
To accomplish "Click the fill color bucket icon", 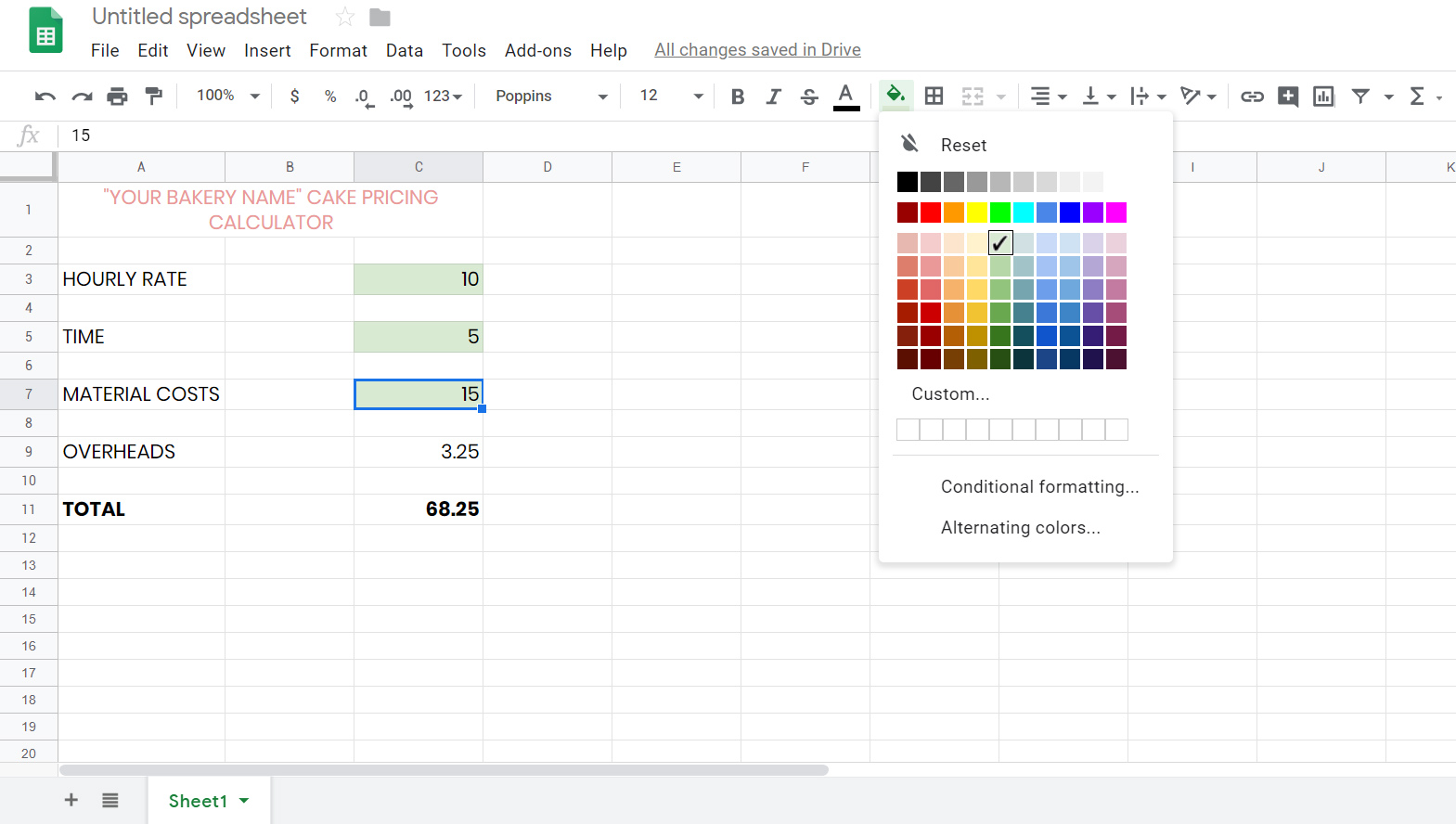I will pyautogui.click(x=896, y=95).
